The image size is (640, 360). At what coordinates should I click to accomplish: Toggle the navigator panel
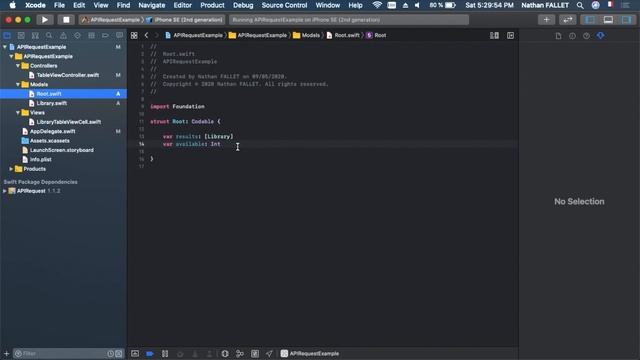pos(590,20)
